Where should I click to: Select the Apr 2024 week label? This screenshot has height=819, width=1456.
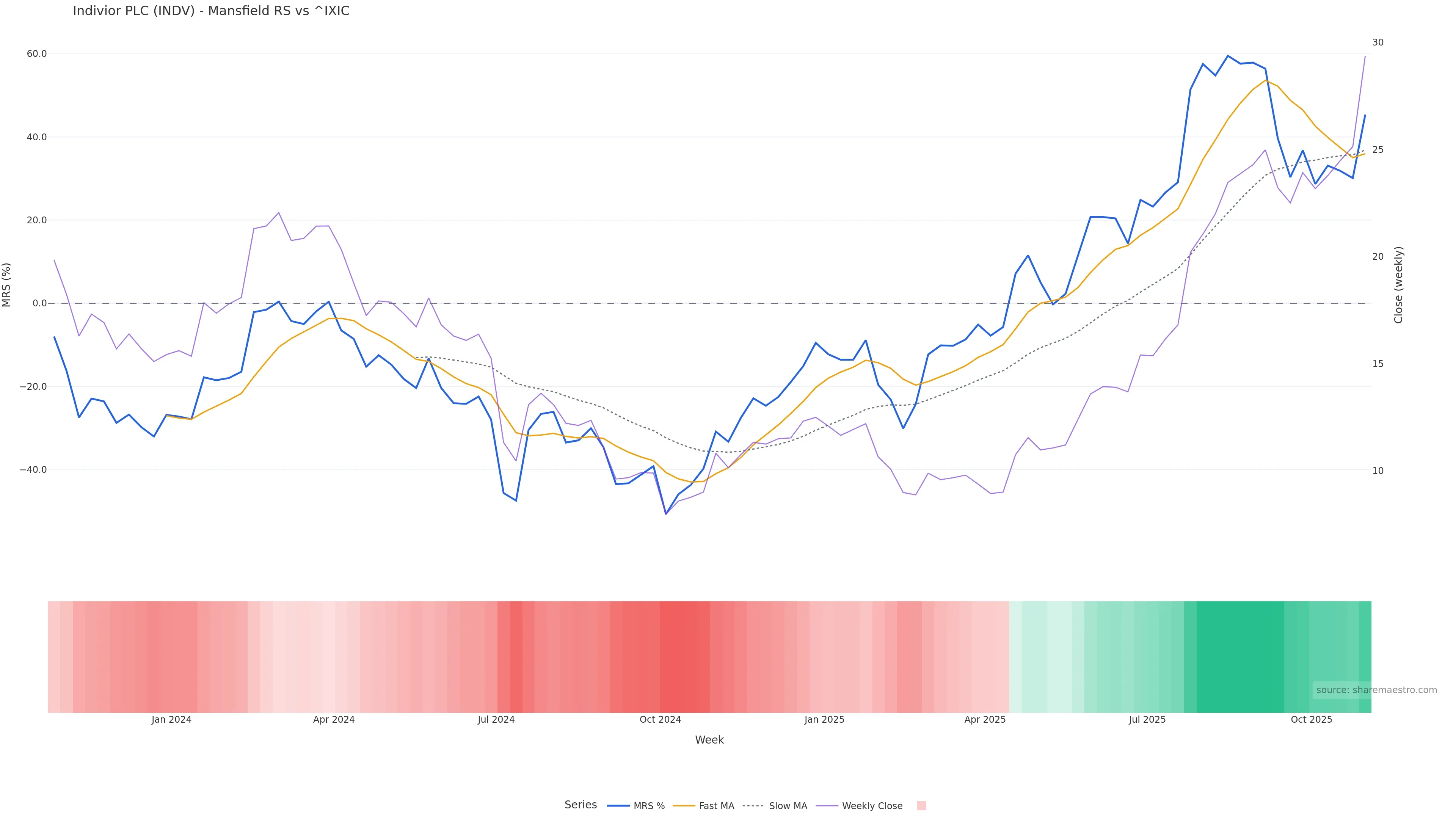(334, 720)
